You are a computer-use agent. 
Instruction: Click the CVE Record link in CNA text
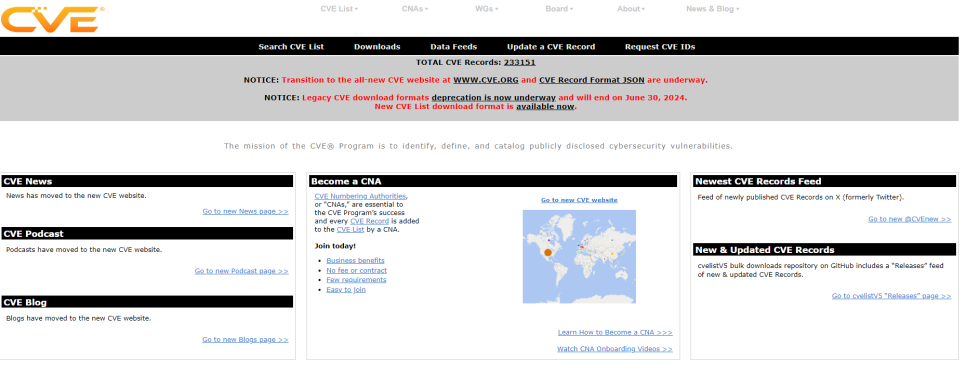click(x=369, y=221)
